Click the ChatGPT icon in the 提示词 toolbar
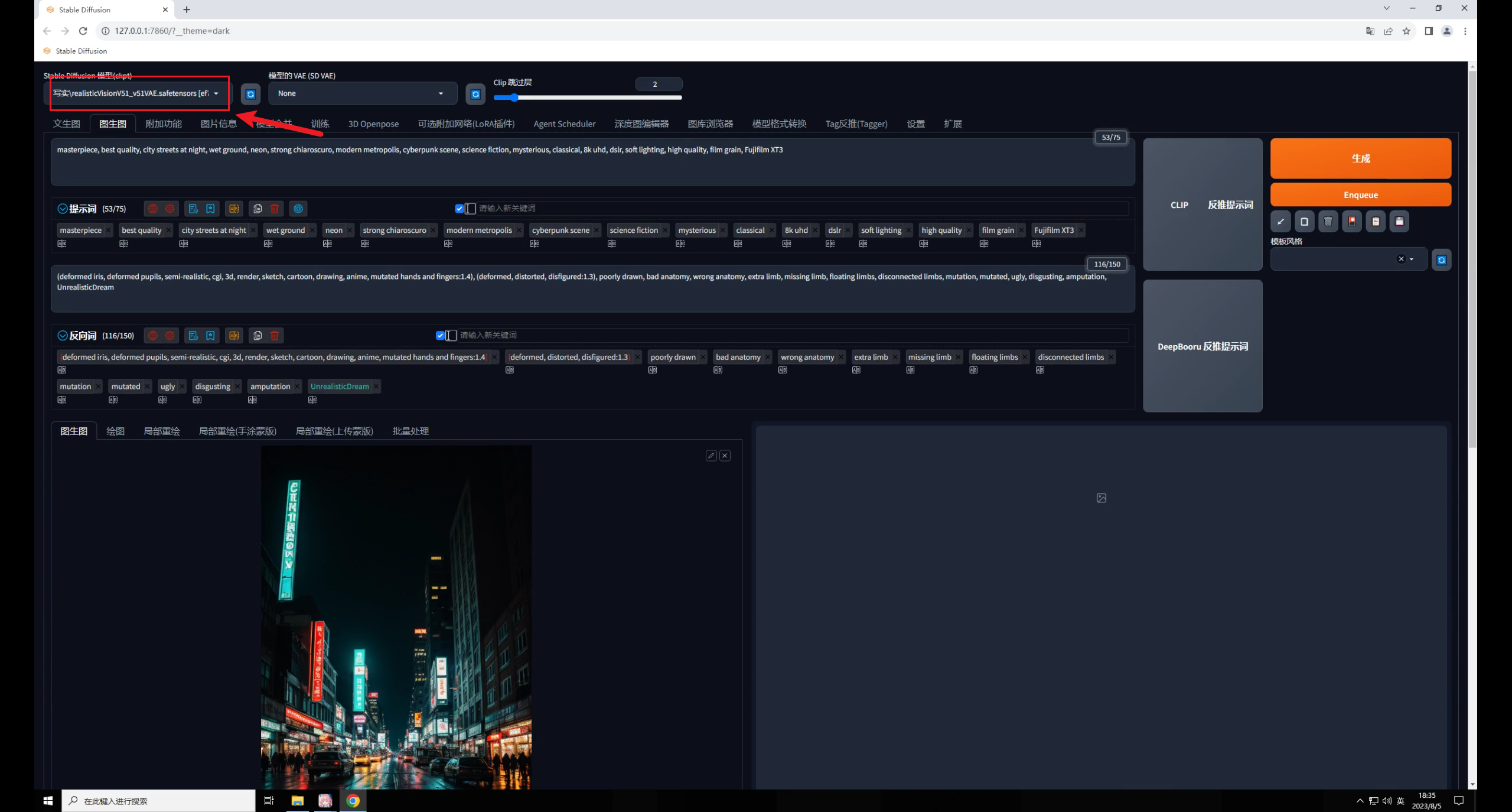 [x=298, y=209]
